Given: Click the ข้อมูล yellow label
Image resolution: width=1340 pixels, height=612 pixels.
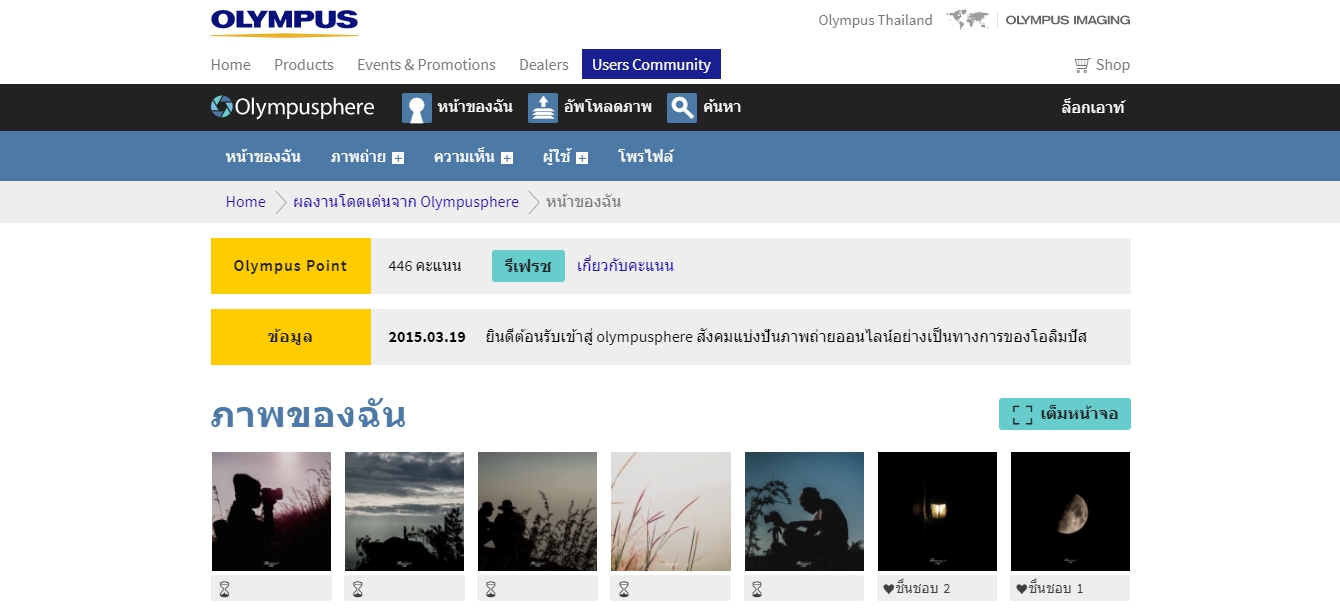Looking at the screenshot, I should point(291,337).
